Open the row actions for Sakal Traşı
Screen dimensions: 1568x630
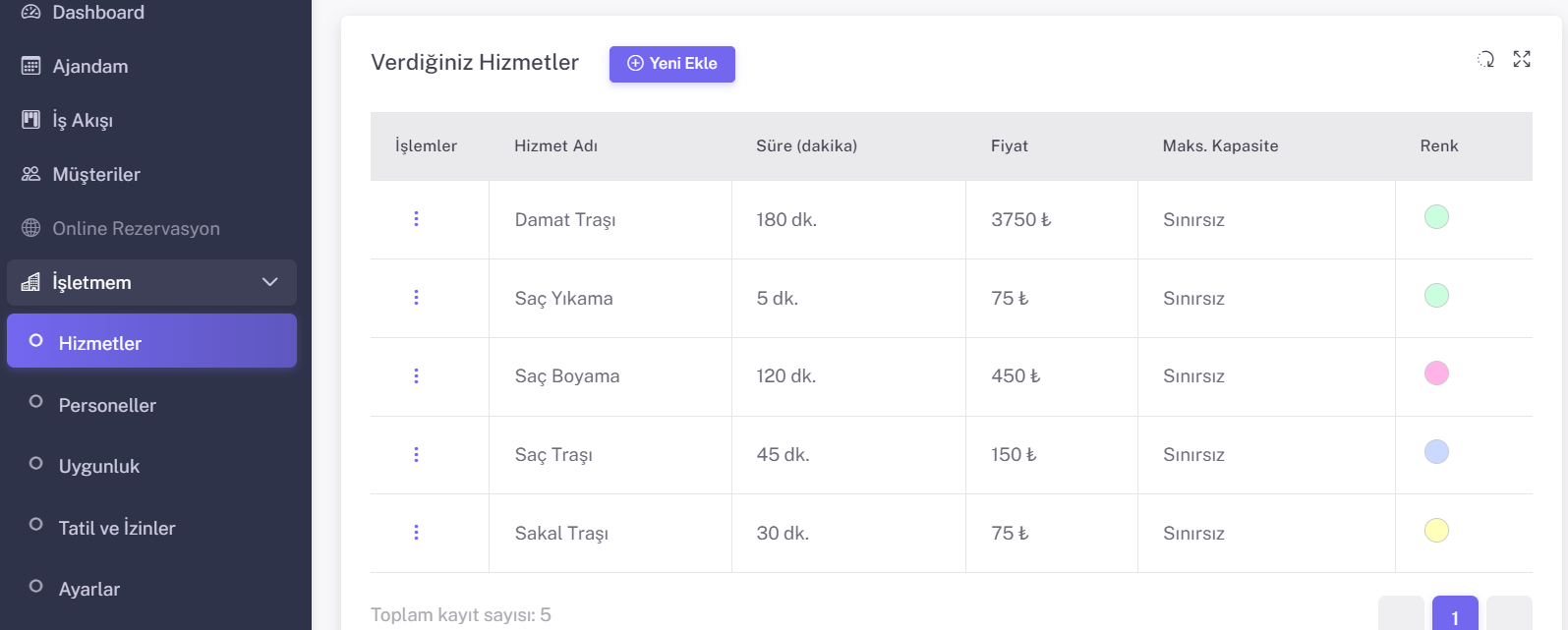(x=416, y=533)
